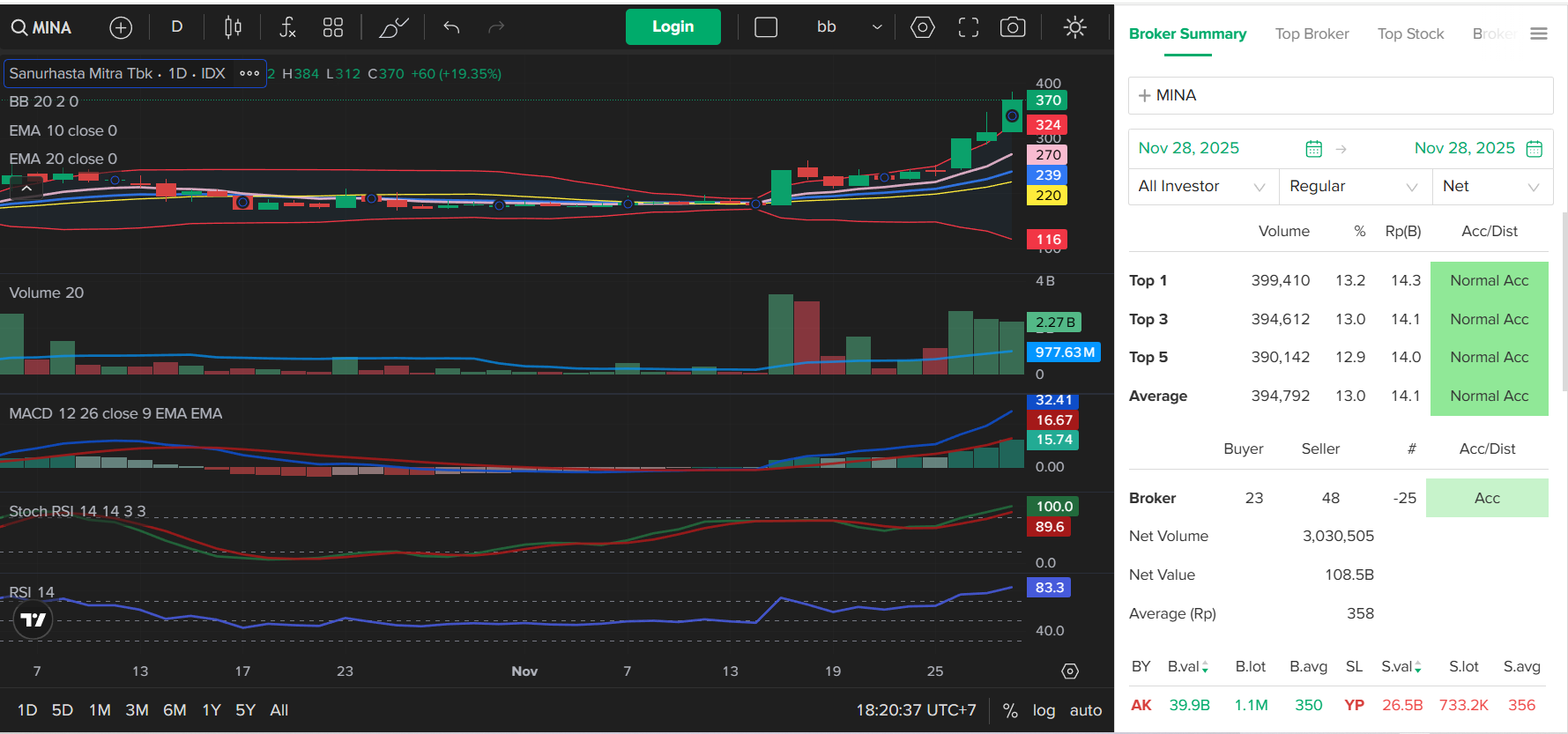Sort by S.val column
The width and height of the screenshot is (1568, 734).
(1401, 666)
